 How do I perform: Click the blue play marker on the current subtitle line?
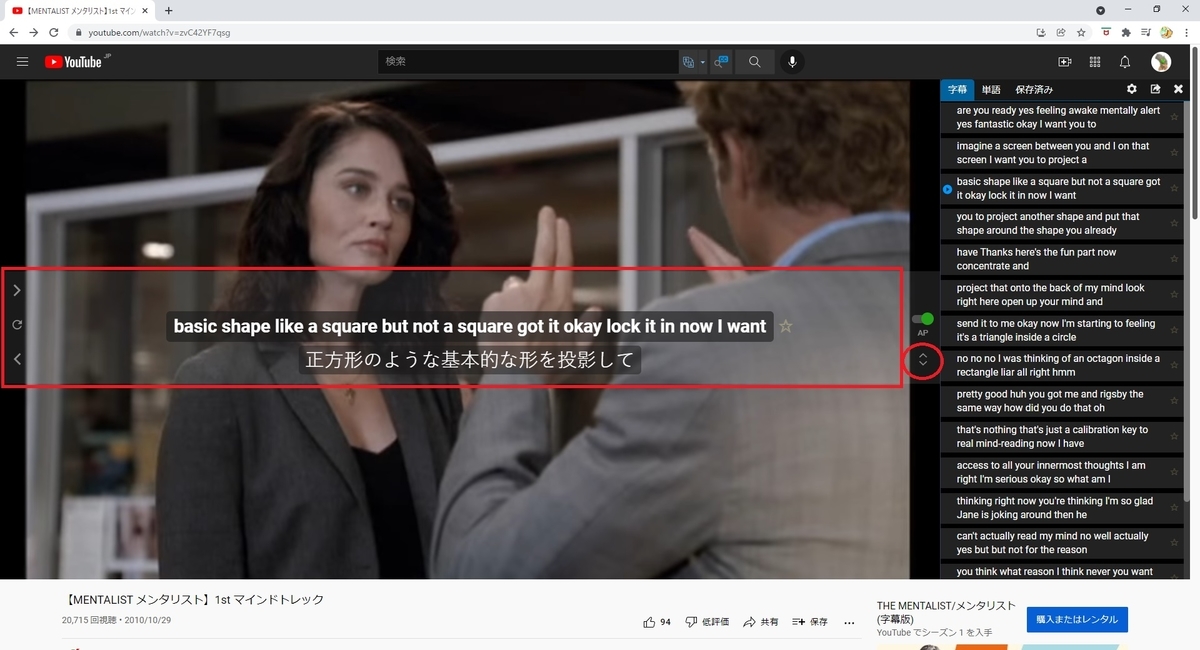click(948, 189)
